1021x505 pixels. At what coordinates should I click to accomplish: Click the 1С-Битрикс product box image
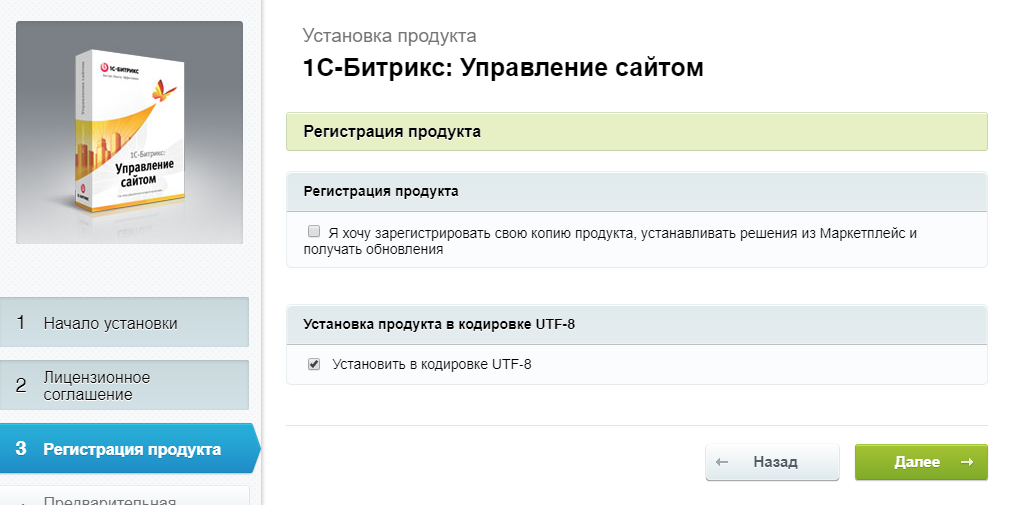pyautogui.click(x=130, y=132)
